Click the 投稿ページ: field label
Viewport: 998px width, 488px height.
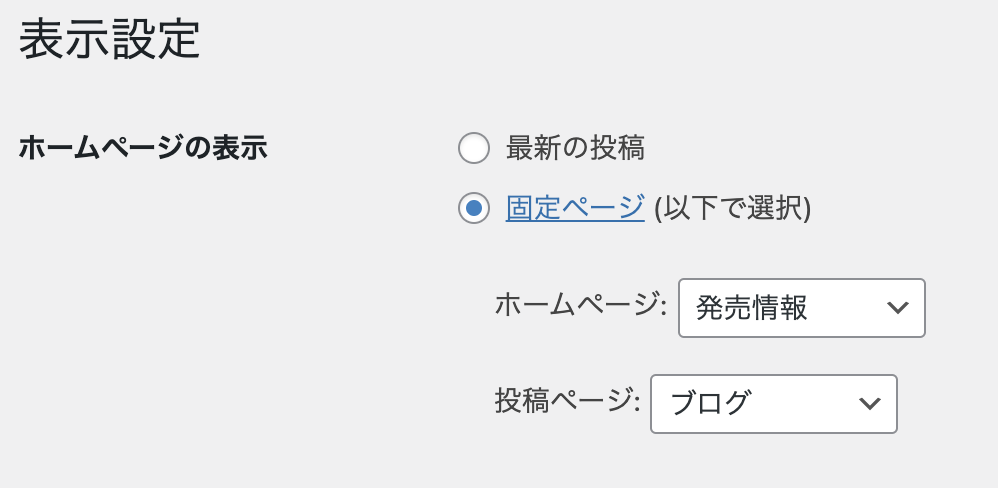(x=567, y=402)
